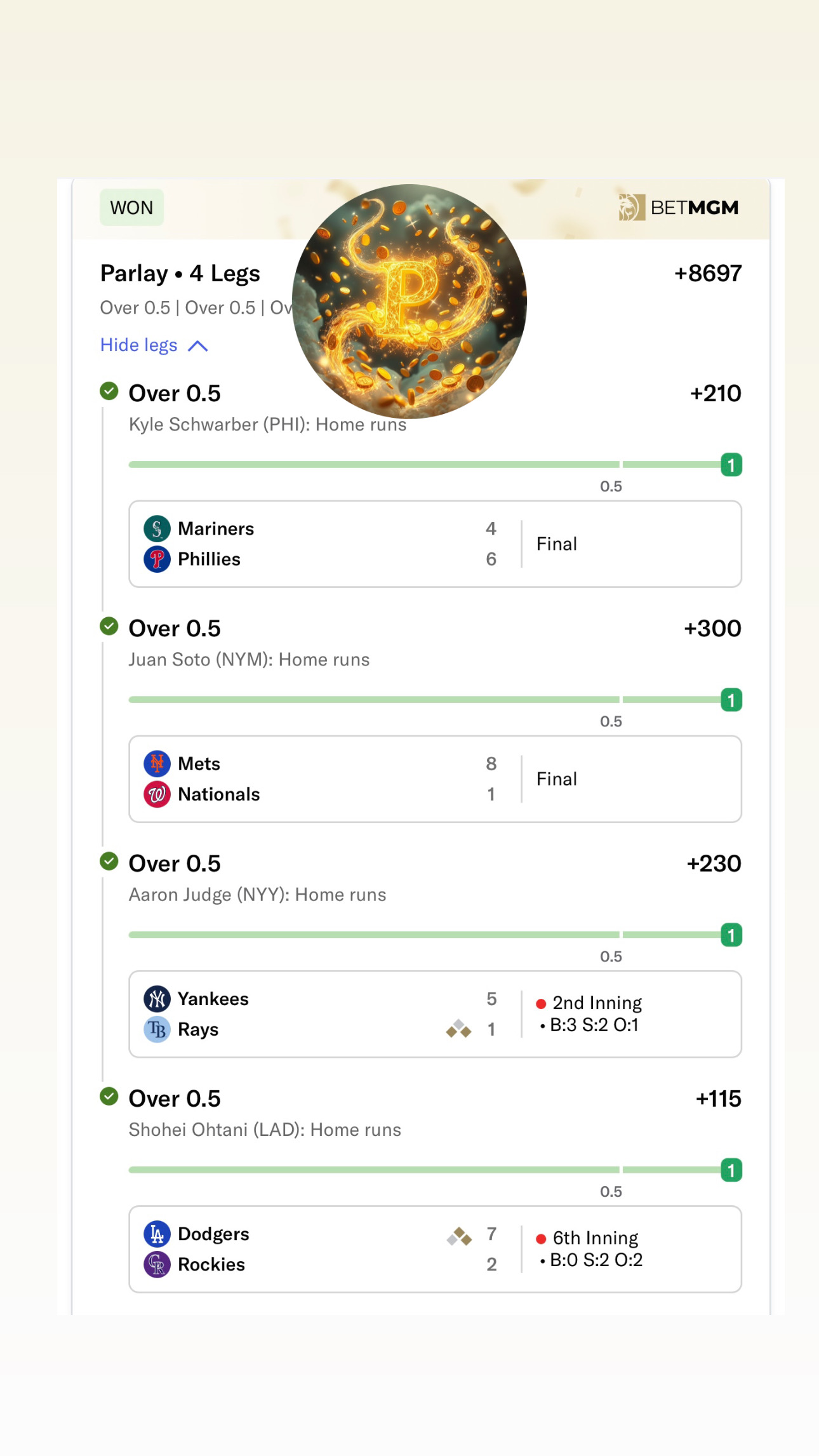819x1456 pixels.
Task: Click the Rays team logo
Action: 157,1029
